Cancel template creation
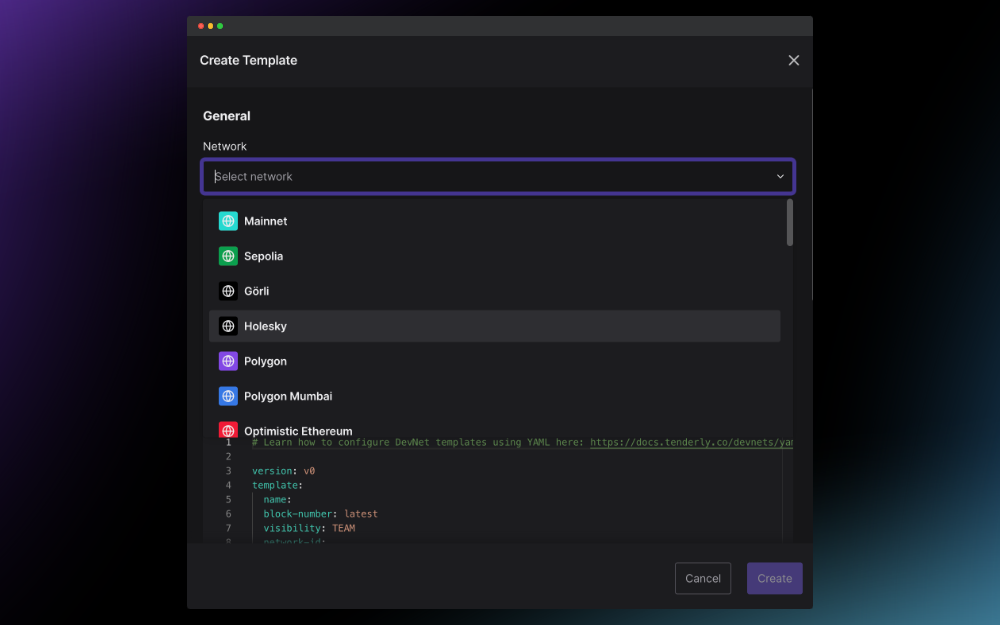Viewport: 1000px width, 625px height. (x=703, y=578)
